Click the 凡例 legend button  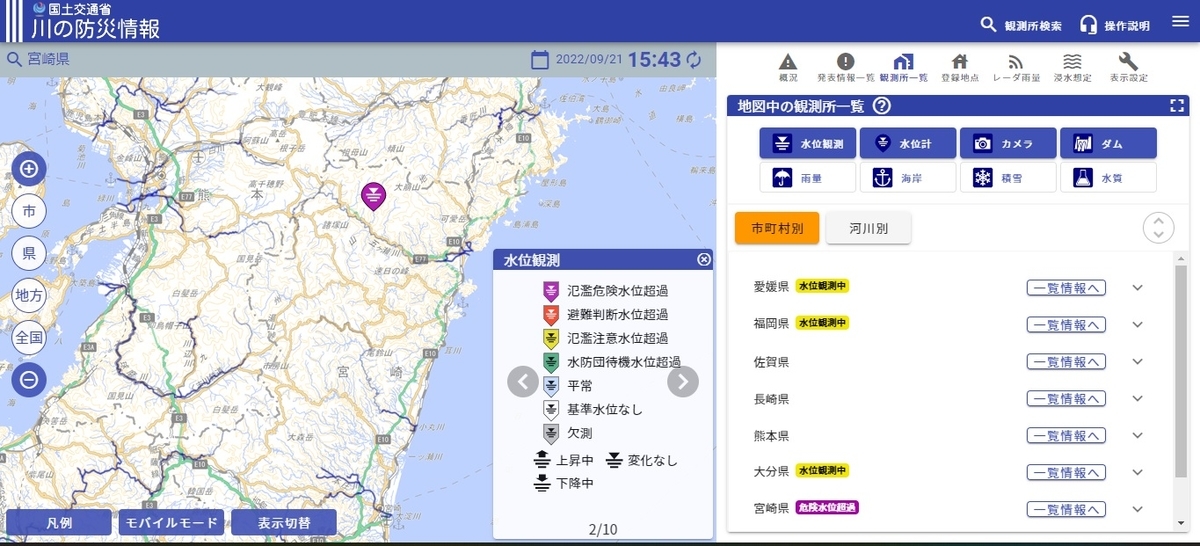coord(59,523)
